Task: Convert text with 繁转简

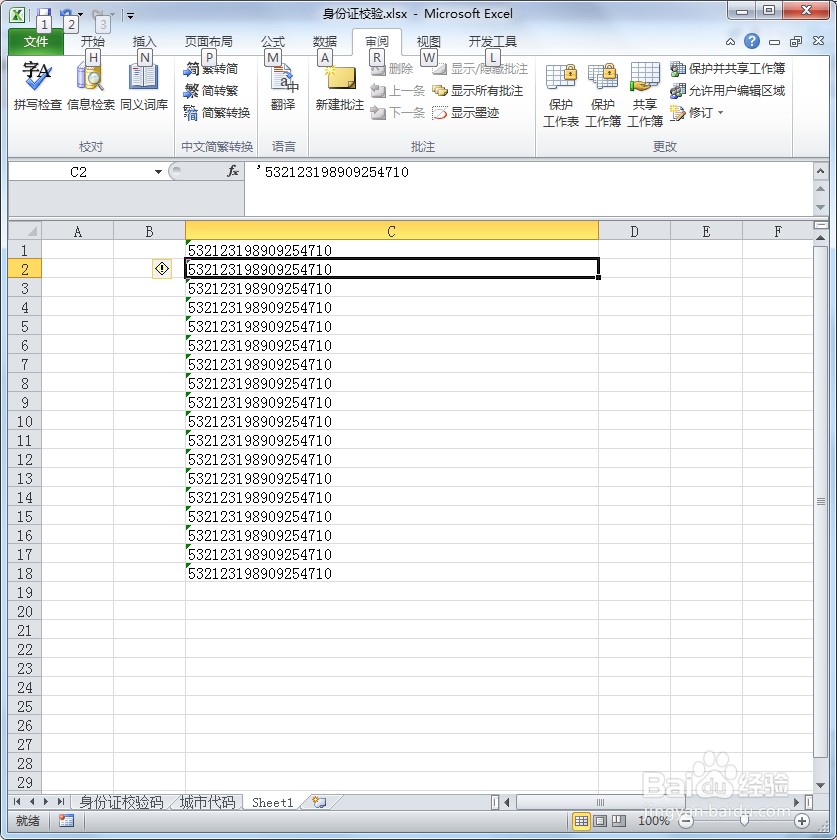Action: click(211, 69)
